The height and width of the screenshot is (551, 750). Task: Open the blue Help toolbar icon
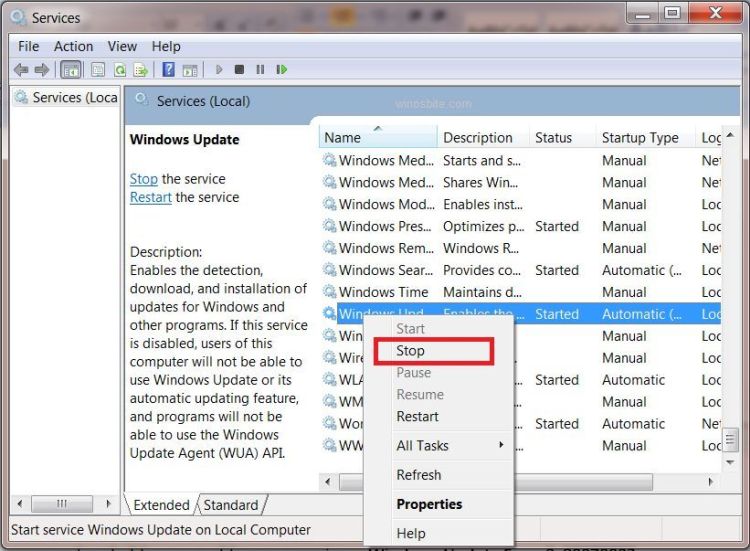[168, 70]
